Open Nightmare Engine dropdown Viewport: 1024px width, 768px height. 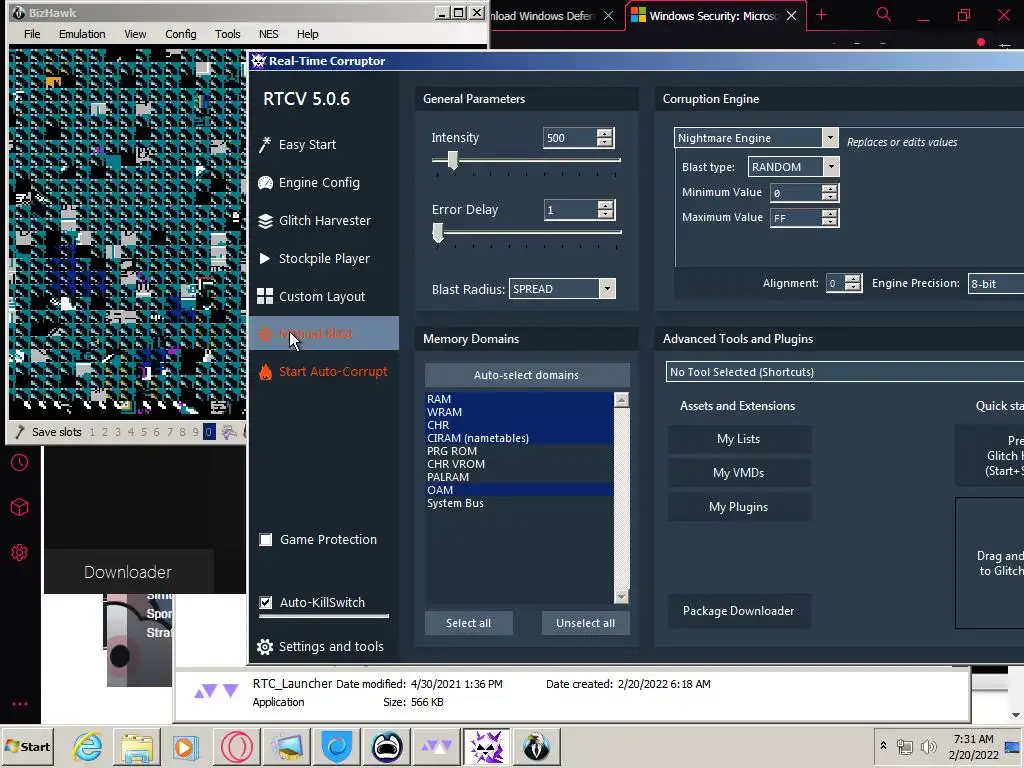pyautogui.click(x=829, y=138)
